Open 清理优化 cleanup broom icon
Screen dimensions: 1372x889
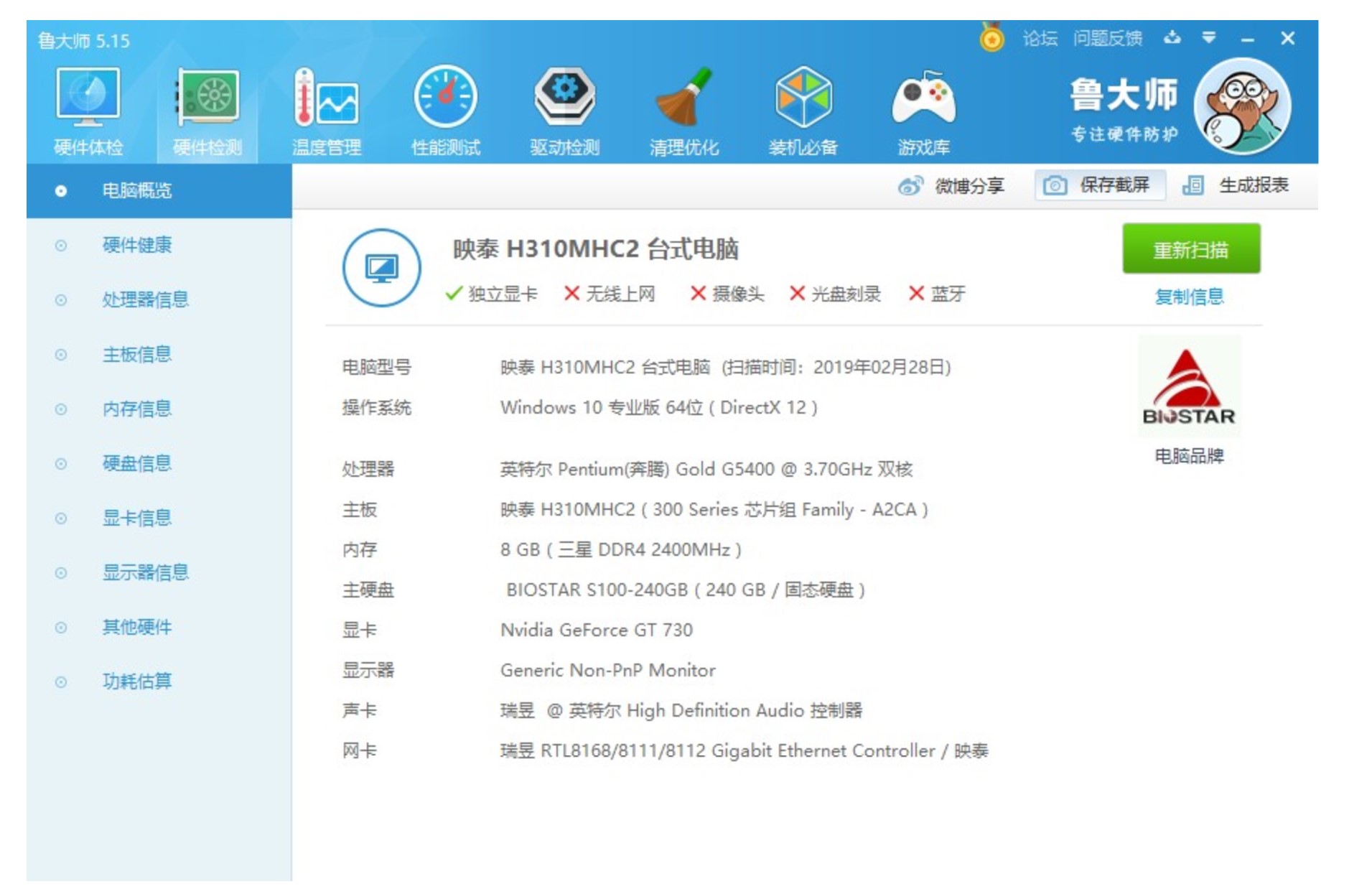pyautogui.click(x=683, y=112)
